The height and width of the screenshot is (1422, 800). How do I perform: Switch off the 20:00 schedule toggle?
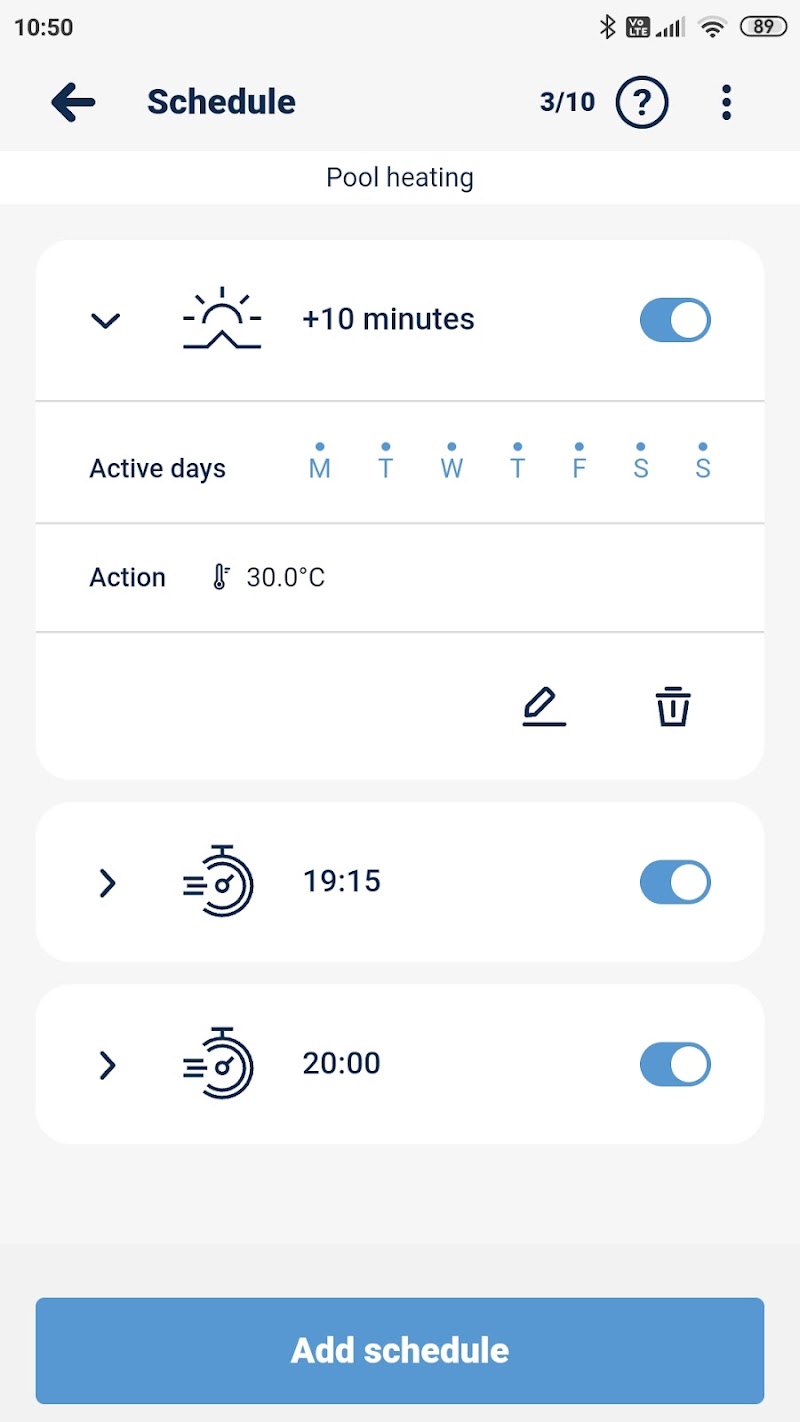(675, 1065)
